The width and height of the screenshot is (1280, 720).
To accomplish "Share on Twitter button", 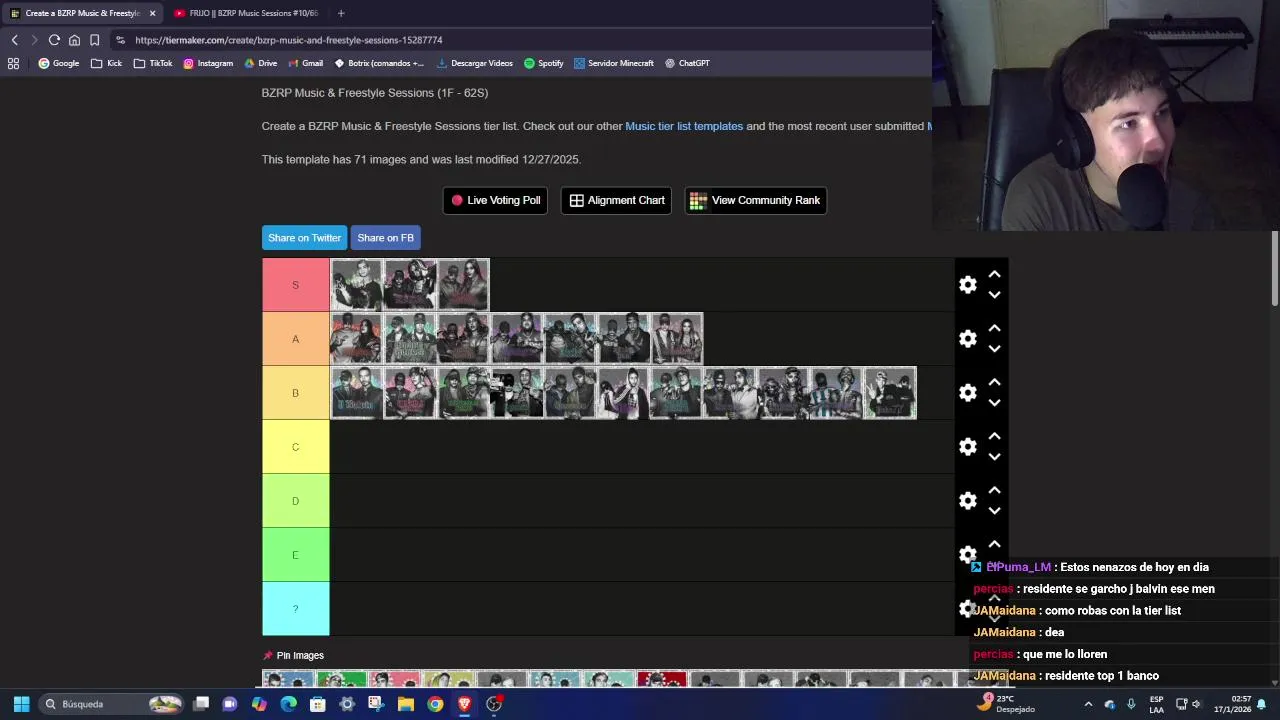I will point(304,238).
